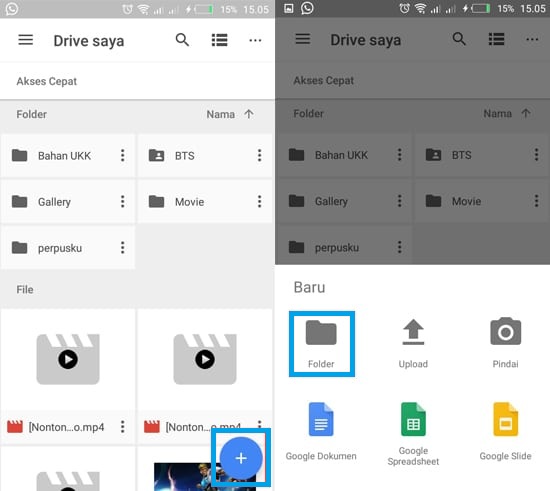The width and height of the screenshot is (550, 491).
Task: Tap Akses Cepat header in left screen
Action: [46, 81]
